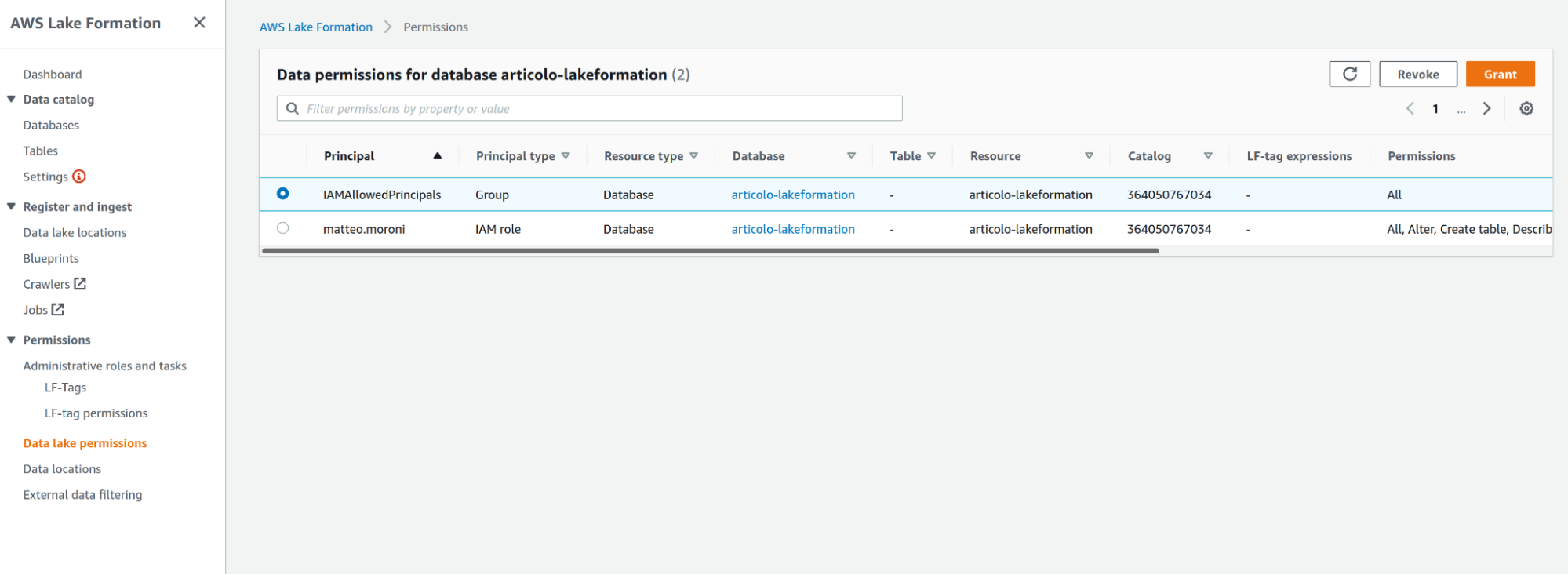Collapse the Permissions section

[11, 340]
